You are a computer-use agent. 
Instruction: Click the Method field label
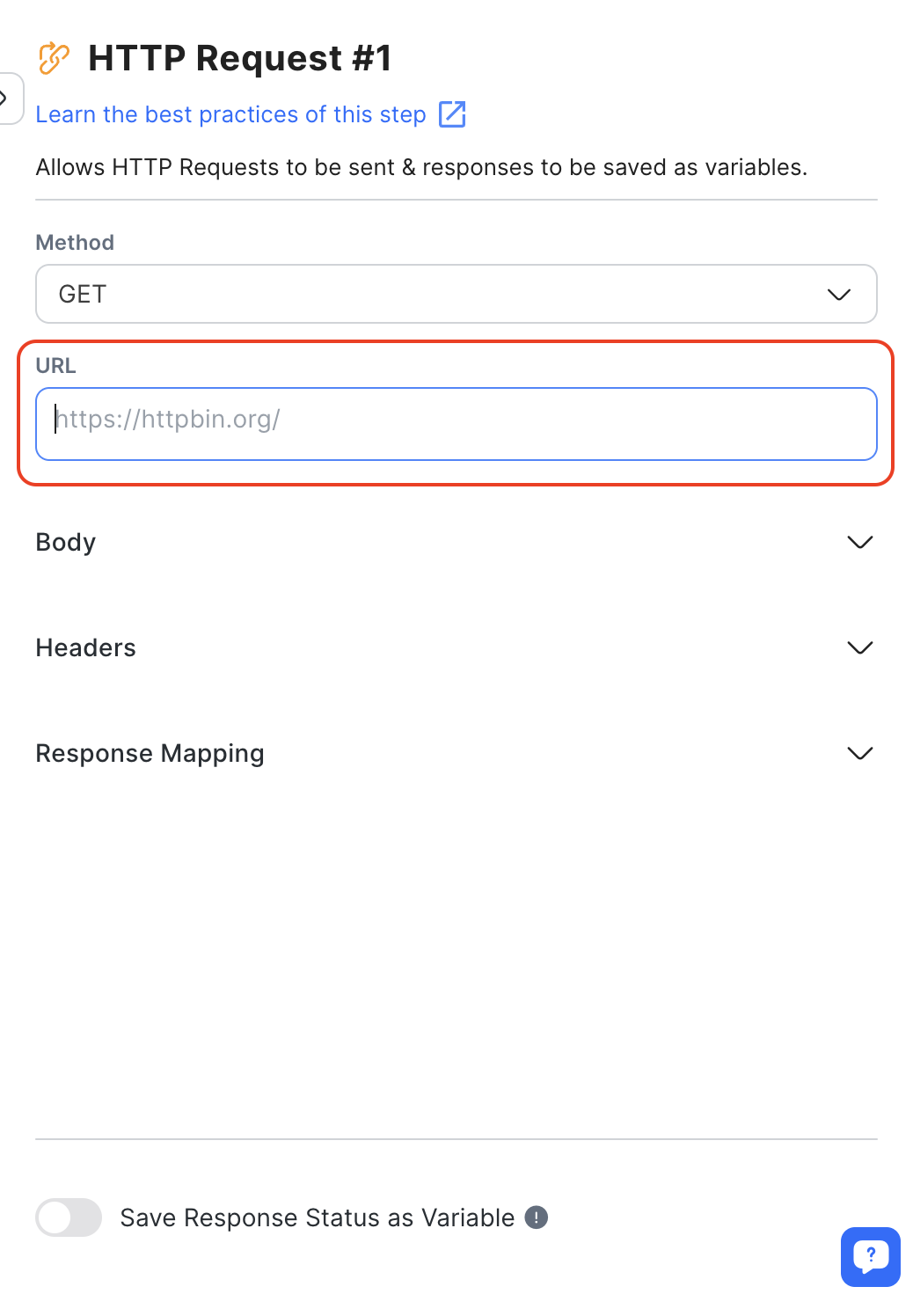pyautogui.click(x=75, y=242)
